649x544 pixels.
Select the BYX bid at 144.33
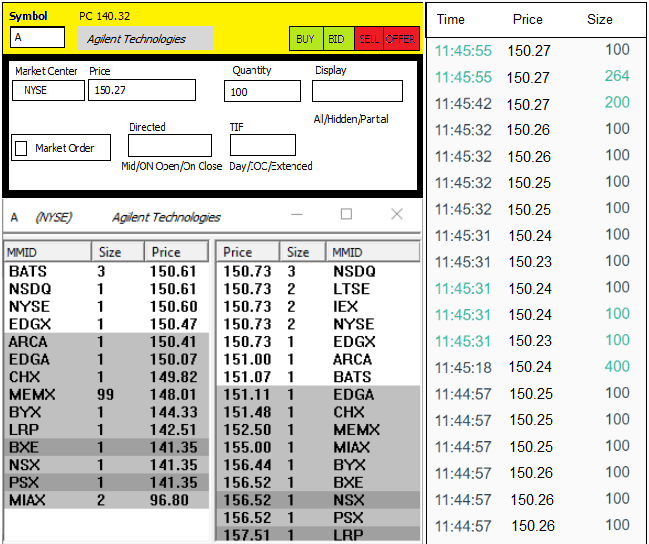coord(106,412)
